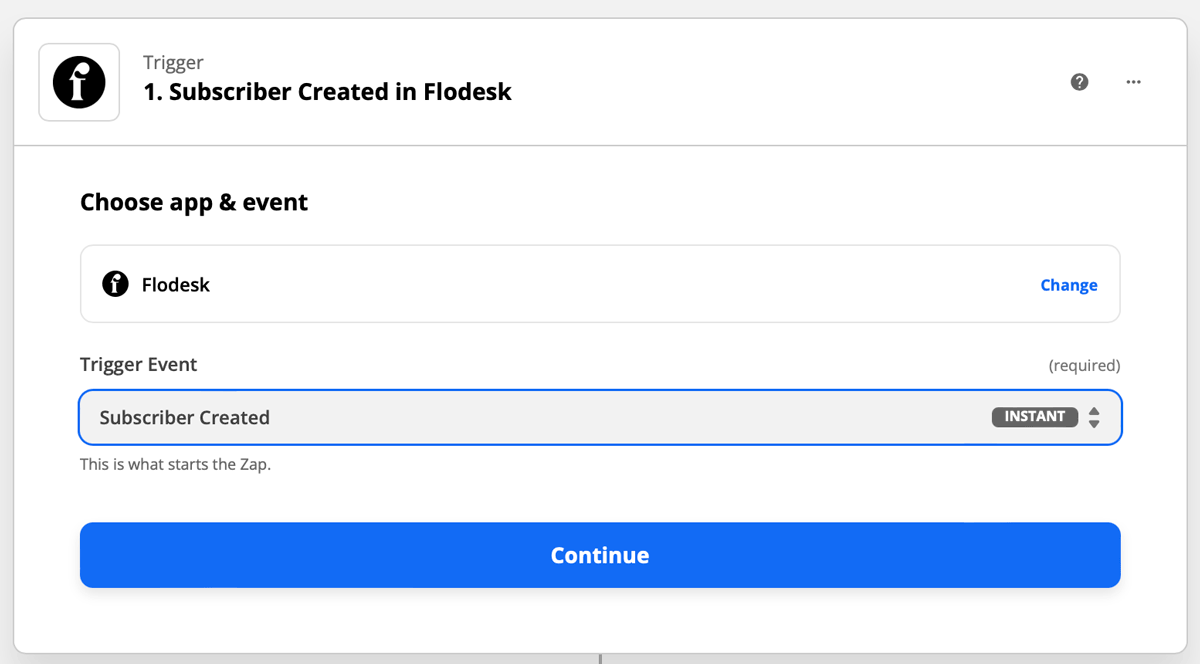Viewport: 1200px width, 664px height.
Task: Click the up-down arrows on the Trigger Event field
Action: [x=1094, y=417]
